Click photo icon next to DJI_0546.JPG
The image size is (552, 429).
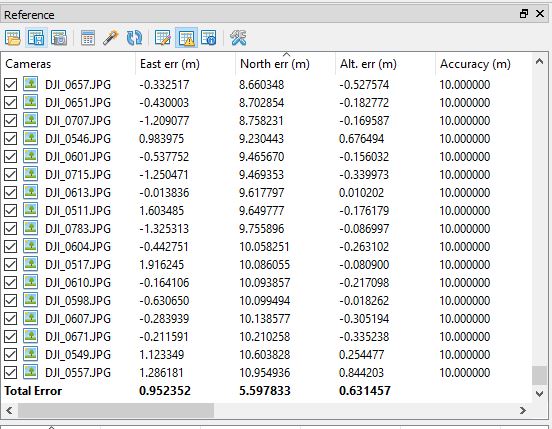(x=31, y=138)
